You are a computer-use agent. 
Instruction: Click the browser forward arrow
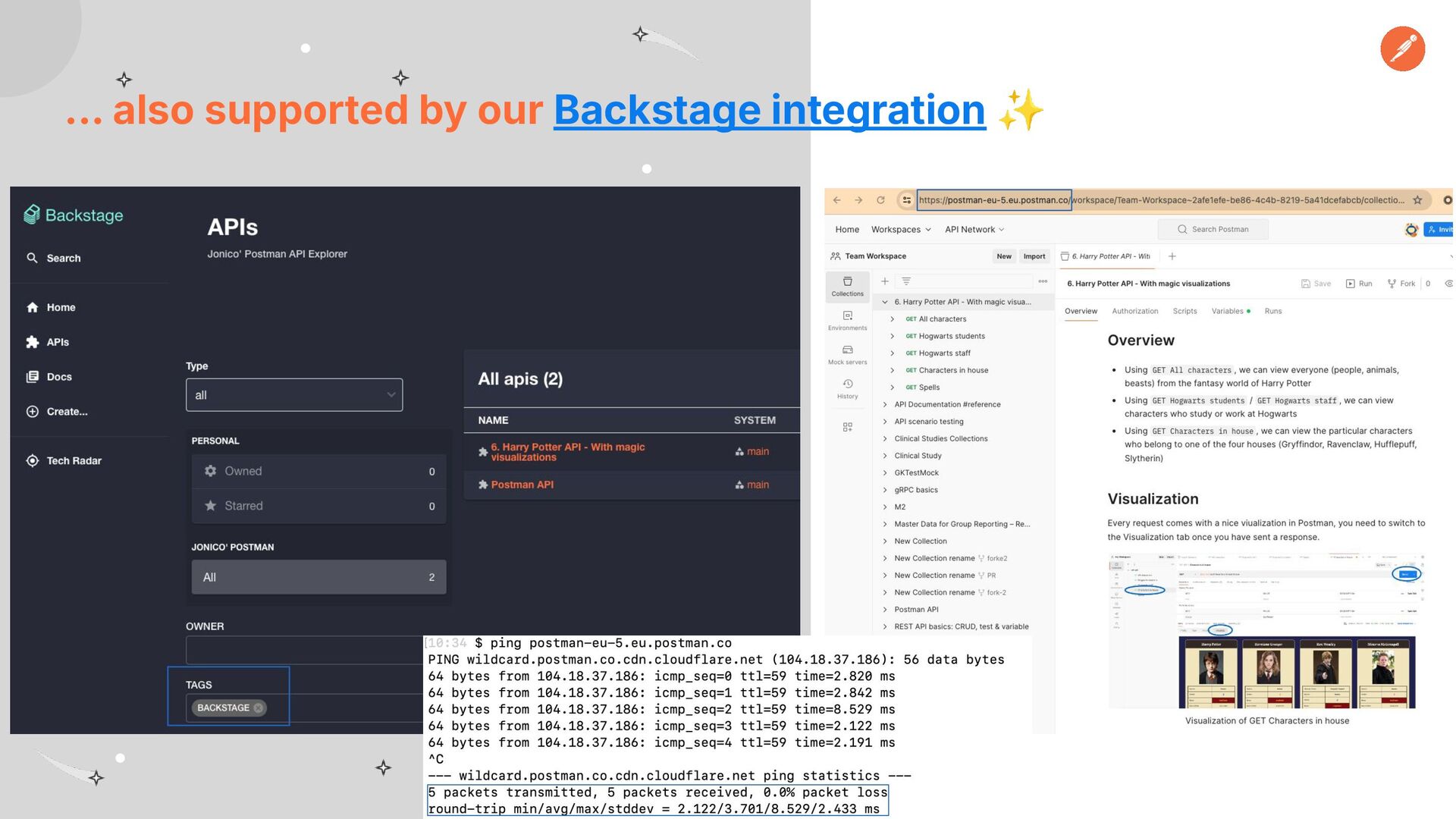pyautogui.click(x=858, y=200)
